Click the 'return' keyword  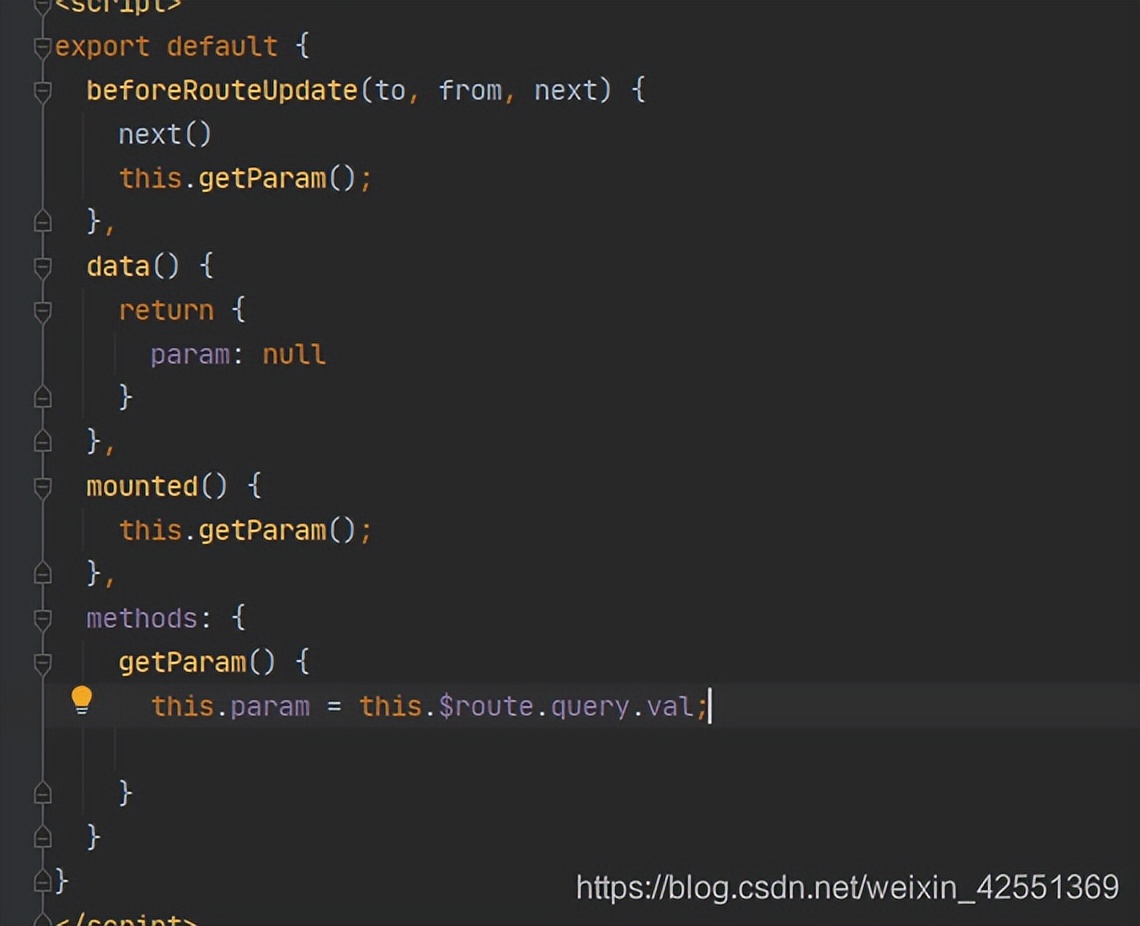pos(166,311)
